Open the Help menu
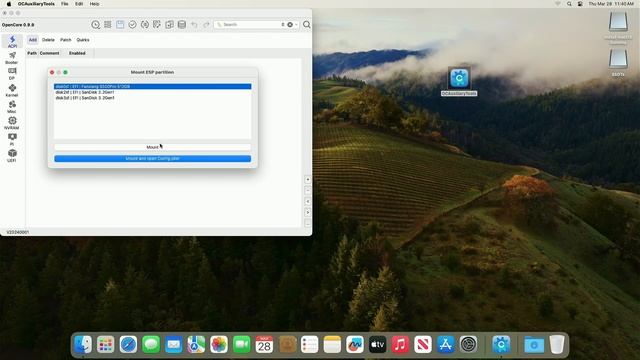640x360 pixels. tap(94, 4)
